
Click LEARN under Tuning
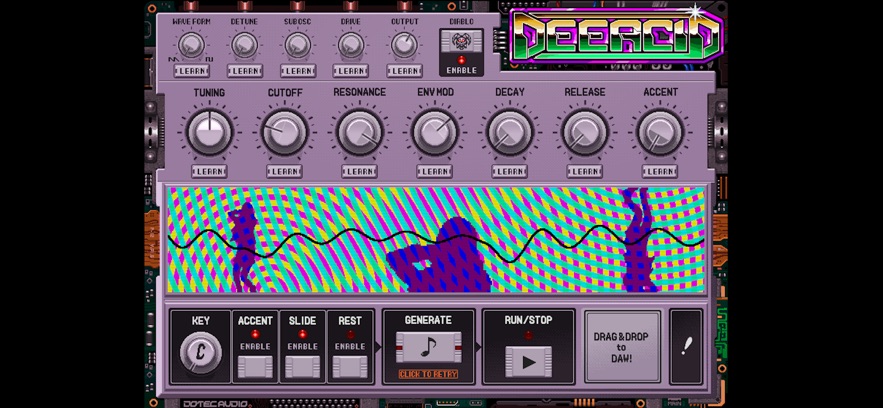(x=209, y=171)
